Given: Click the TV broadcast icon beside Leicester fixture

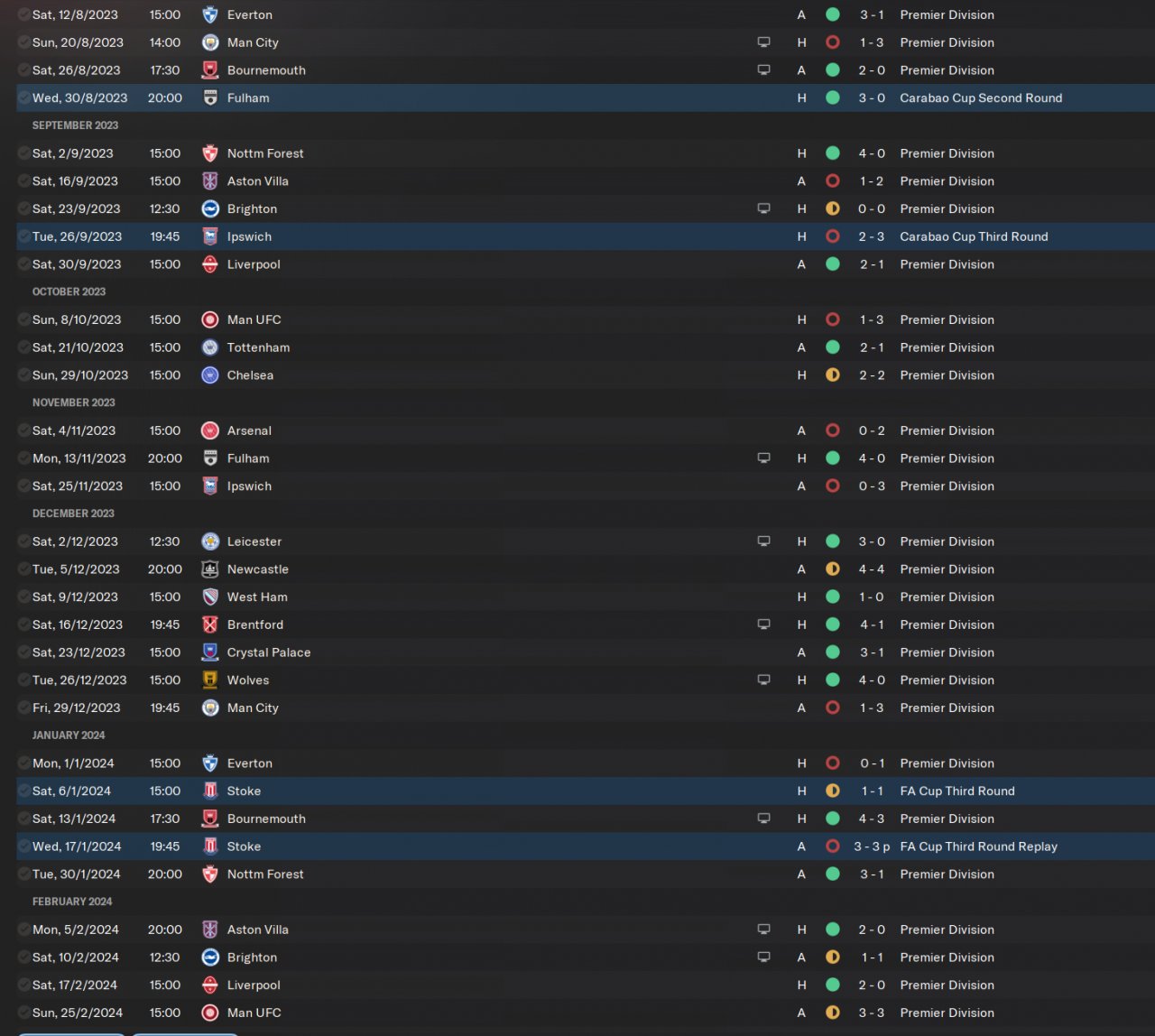Looking at the screenshot, I should [763, 541].
